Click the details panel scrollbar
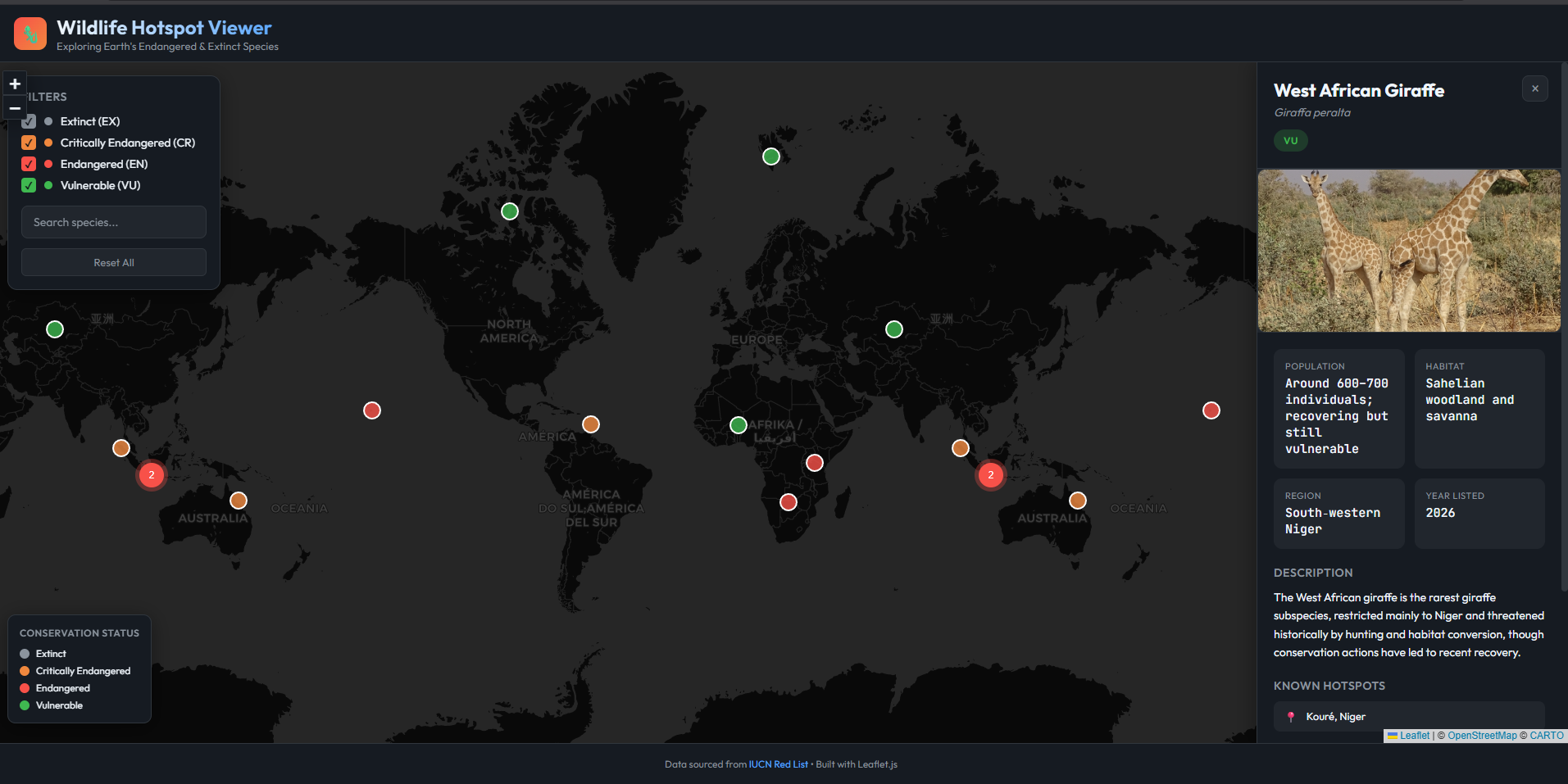This screenshot has width=1568, height=784. coord(1565,328)
